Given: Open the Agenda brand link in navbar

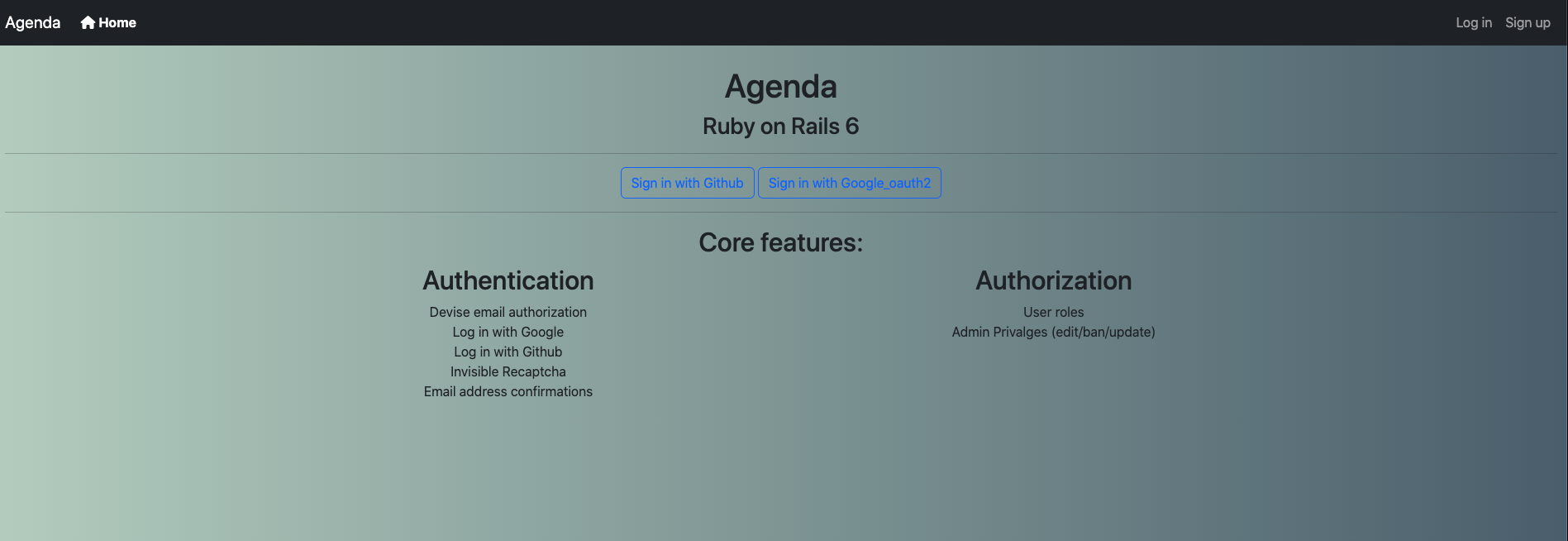Looking at the screenshot, I should coord(33,22).
